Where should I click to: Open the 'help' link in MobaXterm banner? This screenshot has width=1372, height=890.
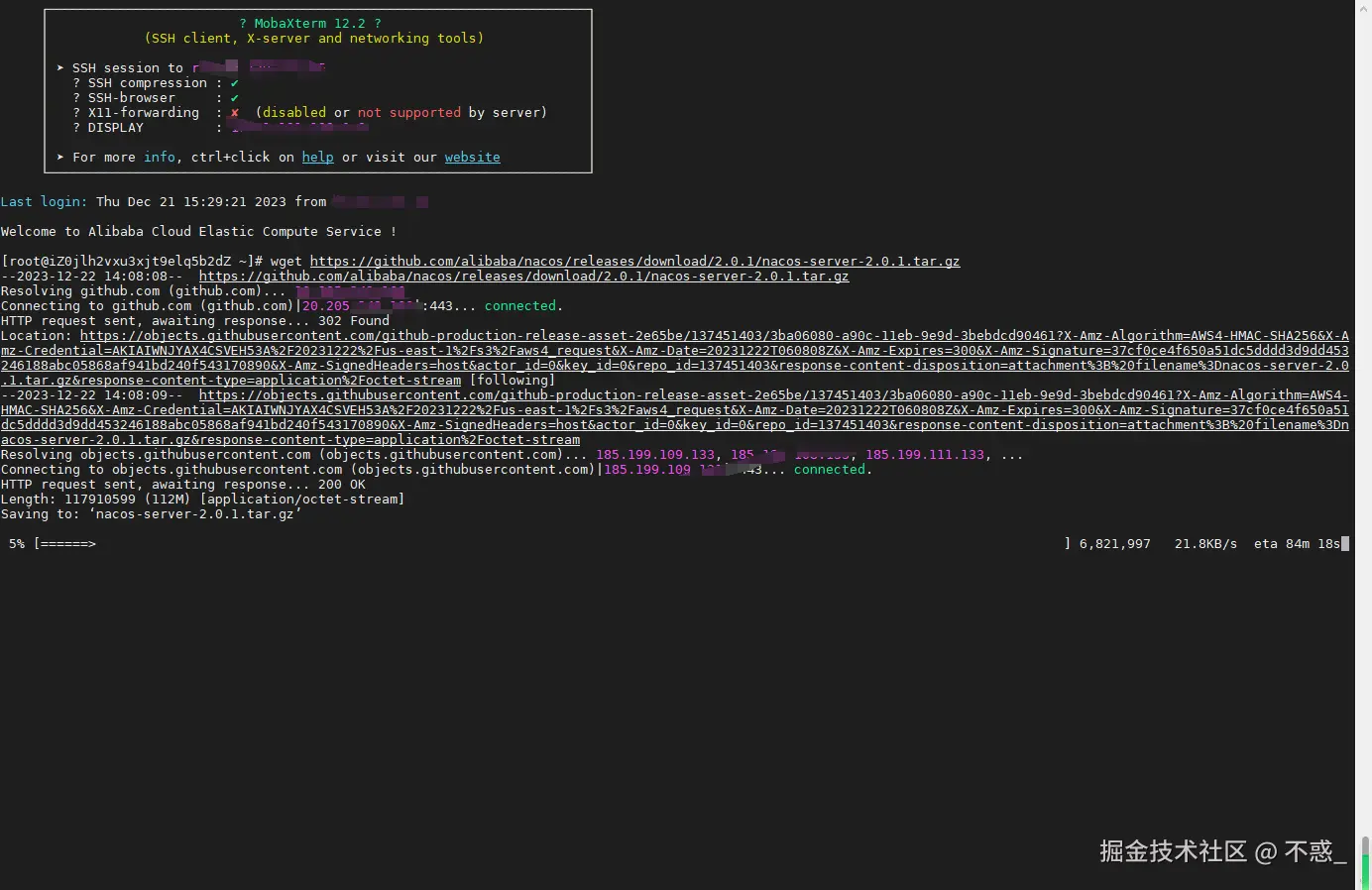[317, 157]
